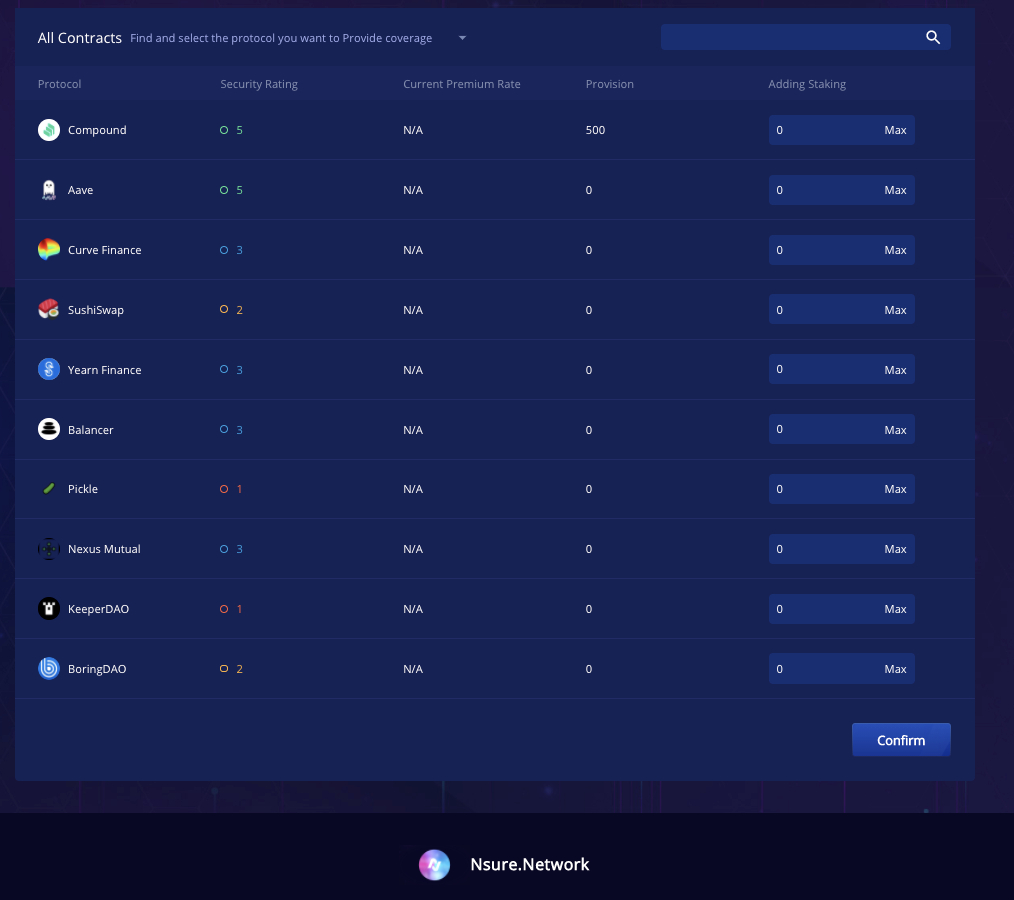Click the Yearn Finance blue logo
This screenshot has height=900, width=1014.
click(x=49, y=369)
